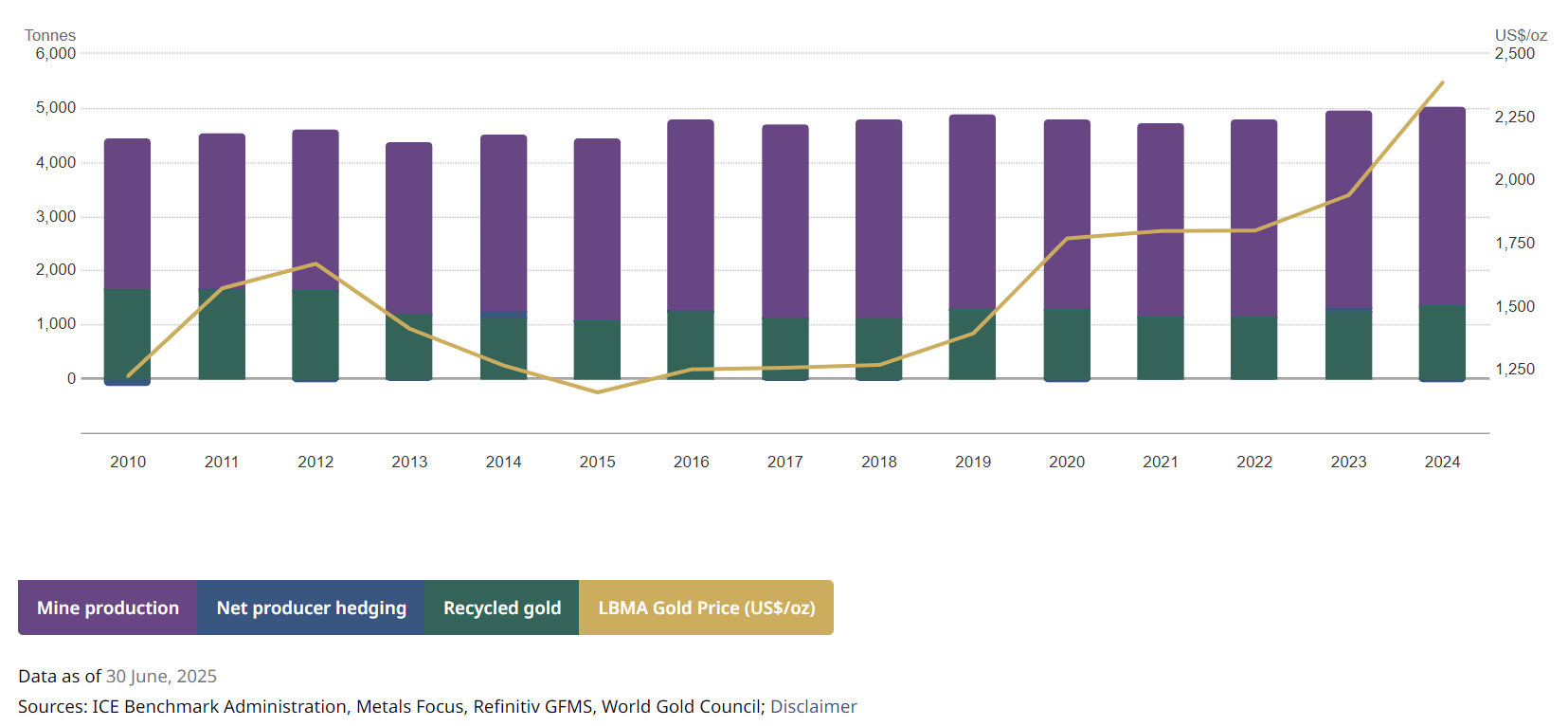Click the 2013 mine production bar
Screen dimensions: 1568x726
(409, 227)
